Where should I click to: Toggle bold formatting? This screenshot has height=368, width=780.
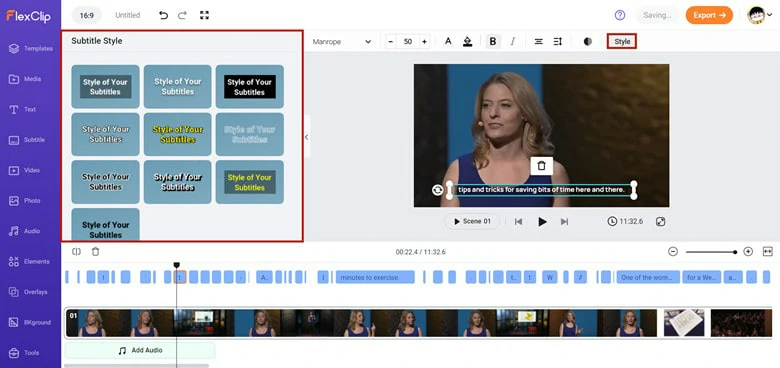point(493,42)
